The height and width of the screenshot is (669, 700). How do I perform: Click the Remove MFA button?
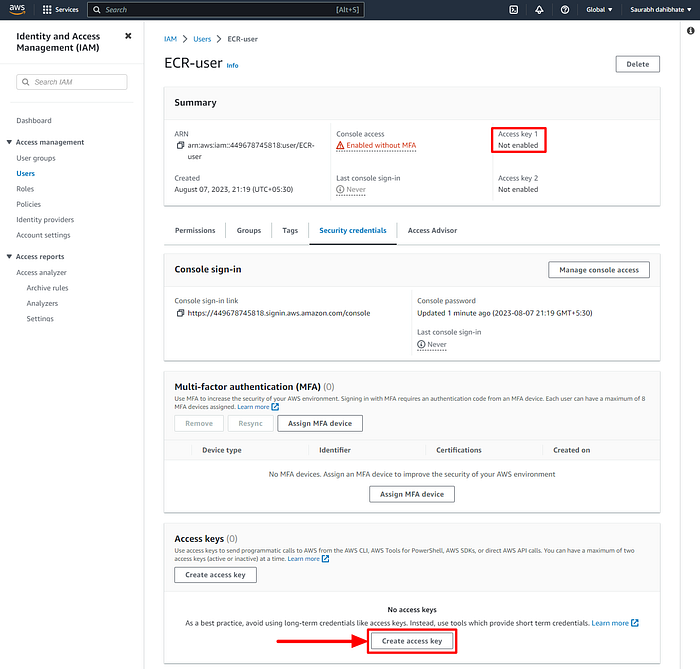coord(199,423)
